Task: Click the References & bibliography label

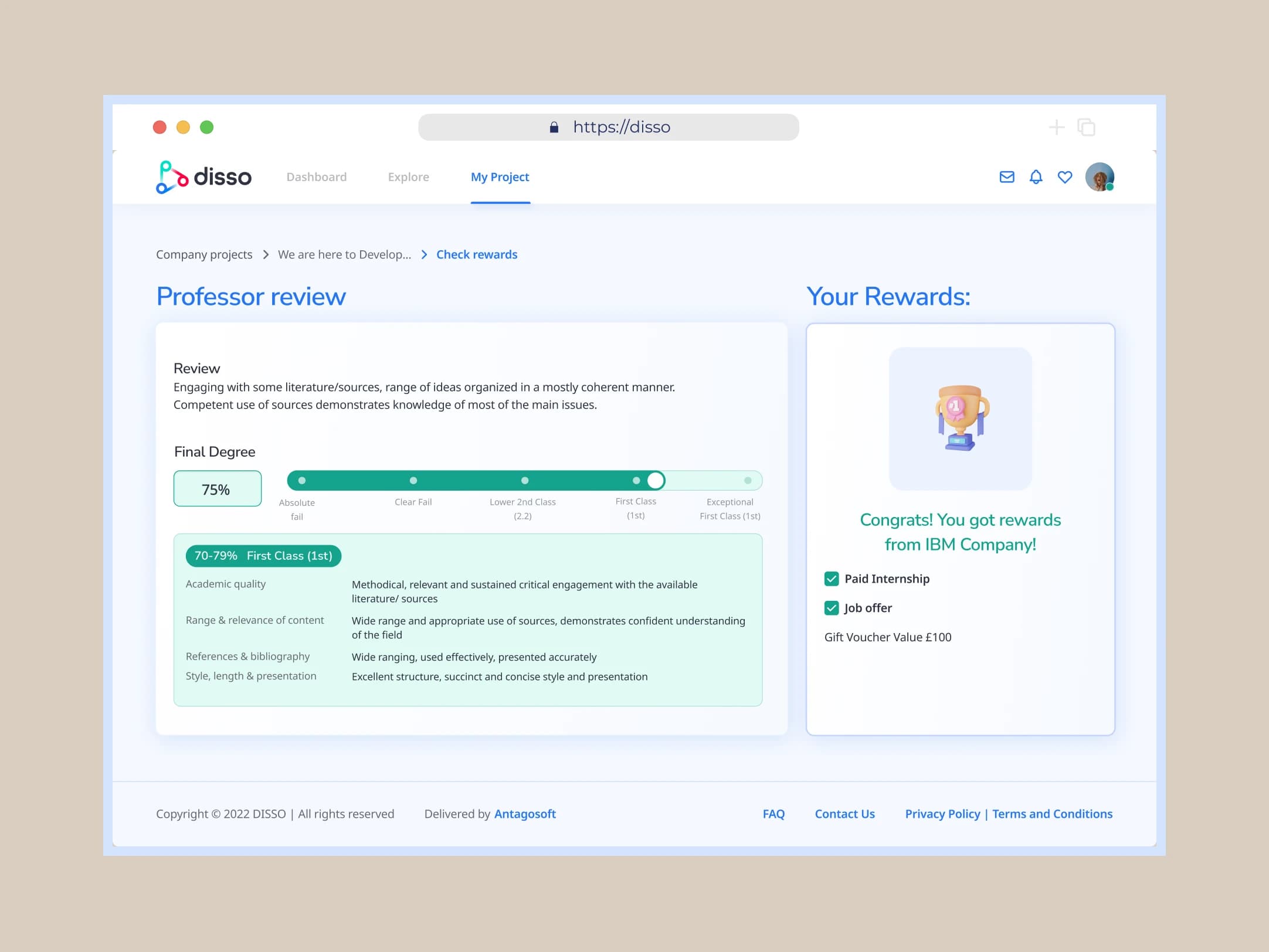Action: (247, 657)
